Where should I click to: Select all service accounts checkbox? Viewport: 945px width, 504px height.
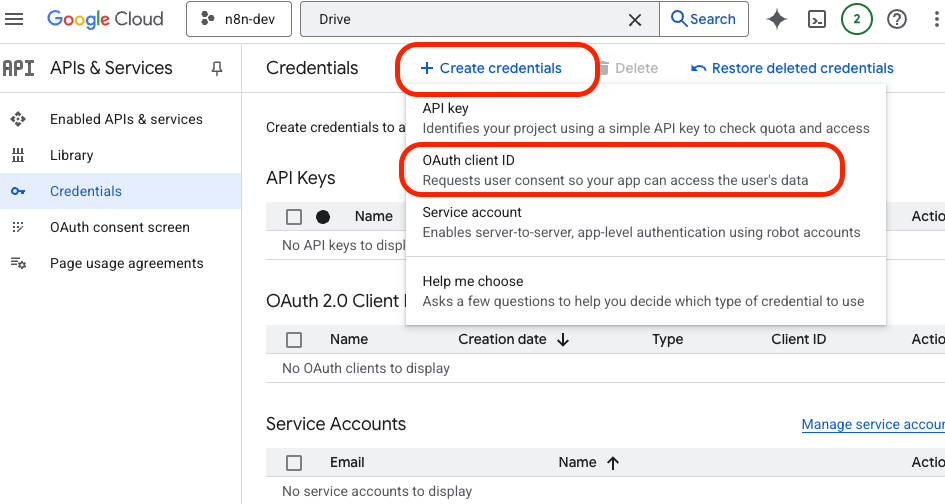(x=294, y=463)
